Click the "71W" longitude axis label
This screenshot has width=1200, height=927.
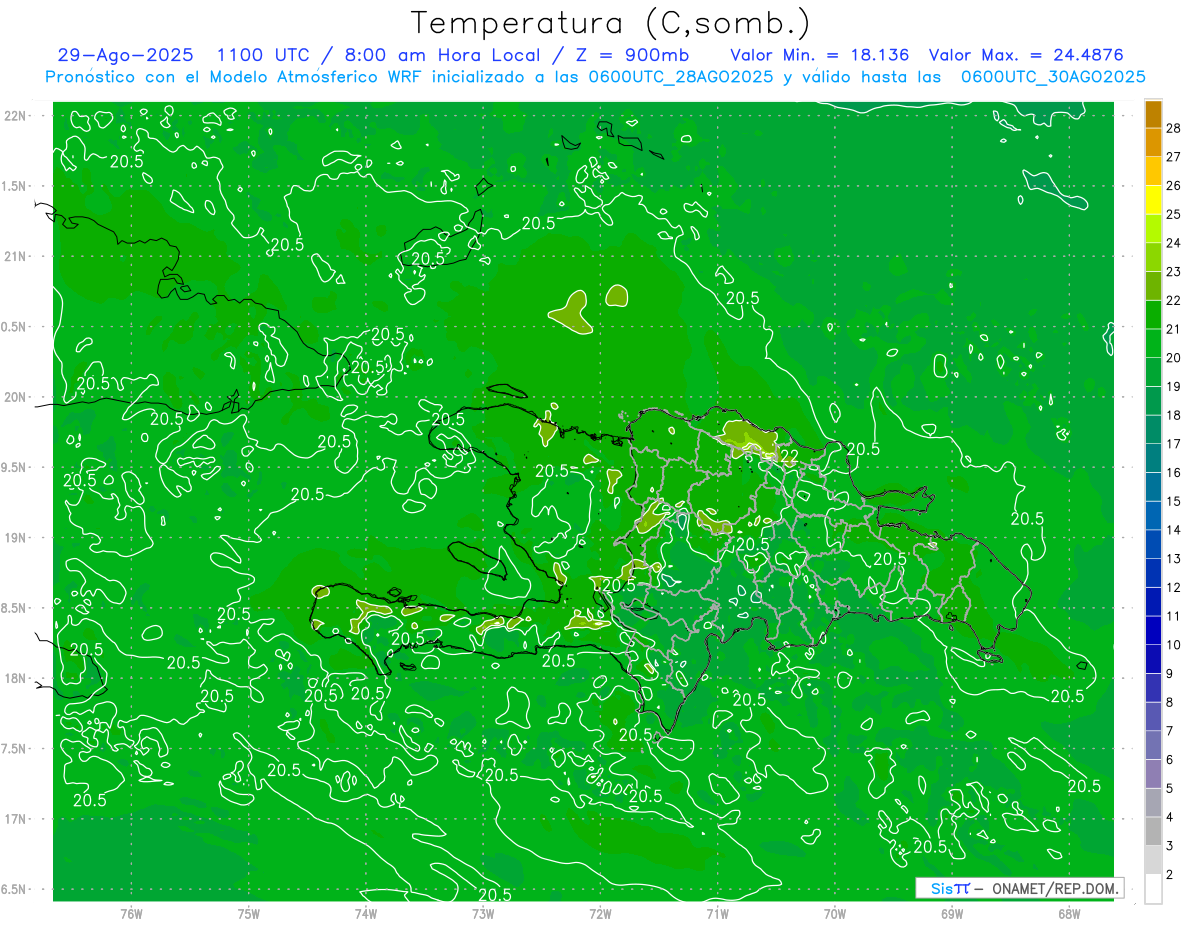pyautogui.click(x=717, y=913)
